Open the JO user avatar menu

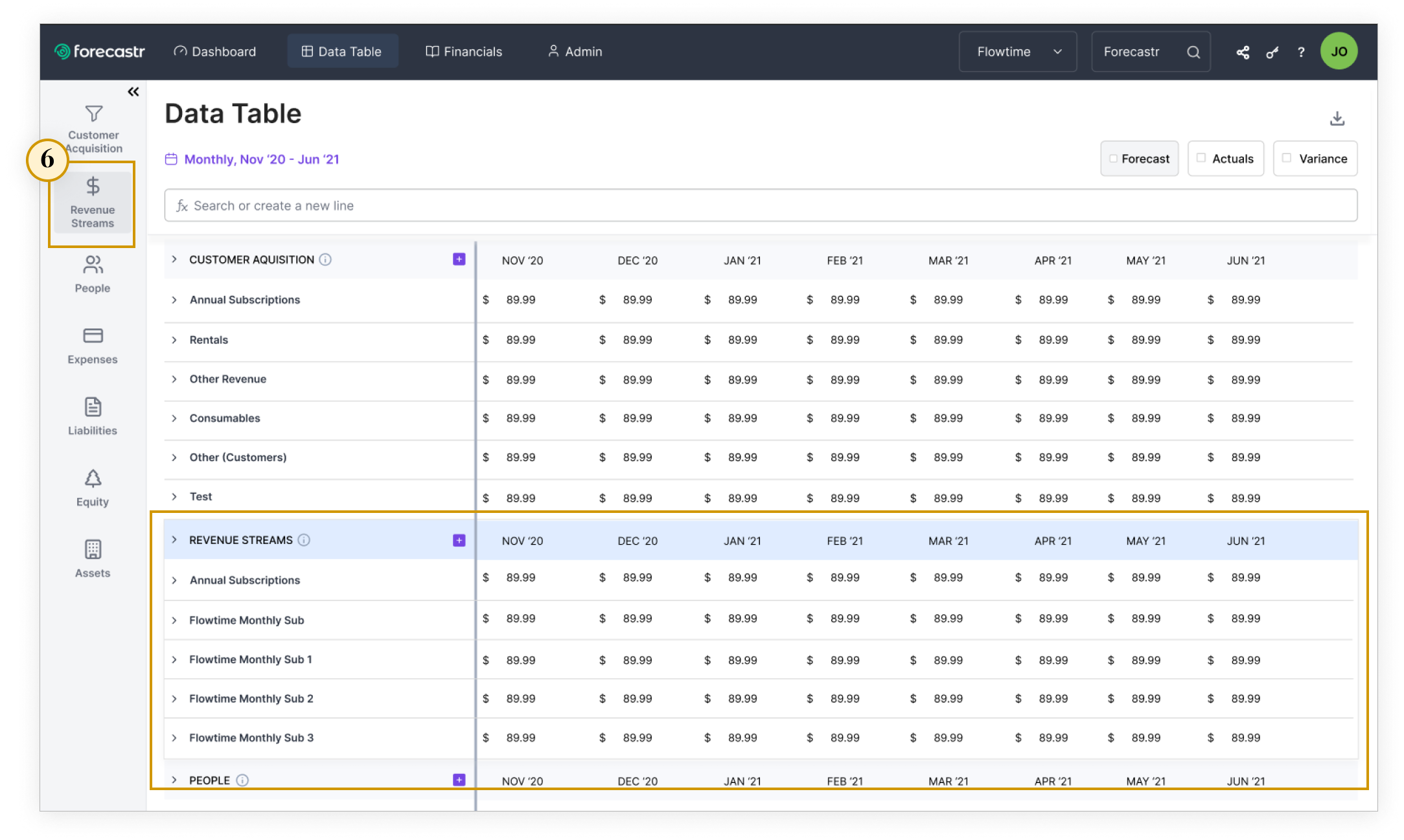(x=1339, y=52)
